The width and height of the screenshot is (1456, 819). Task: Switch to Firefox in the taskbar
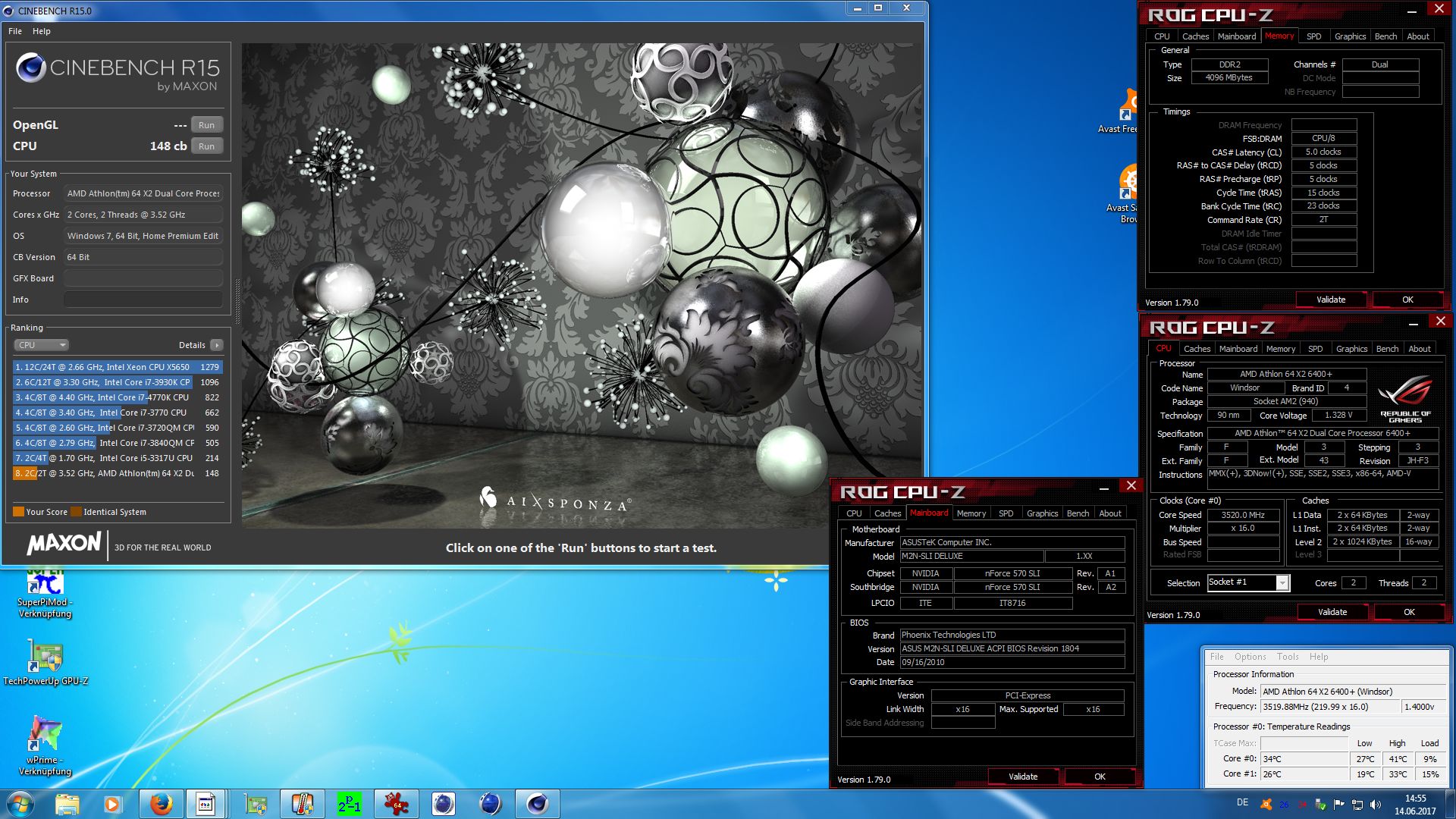[161, 804]
